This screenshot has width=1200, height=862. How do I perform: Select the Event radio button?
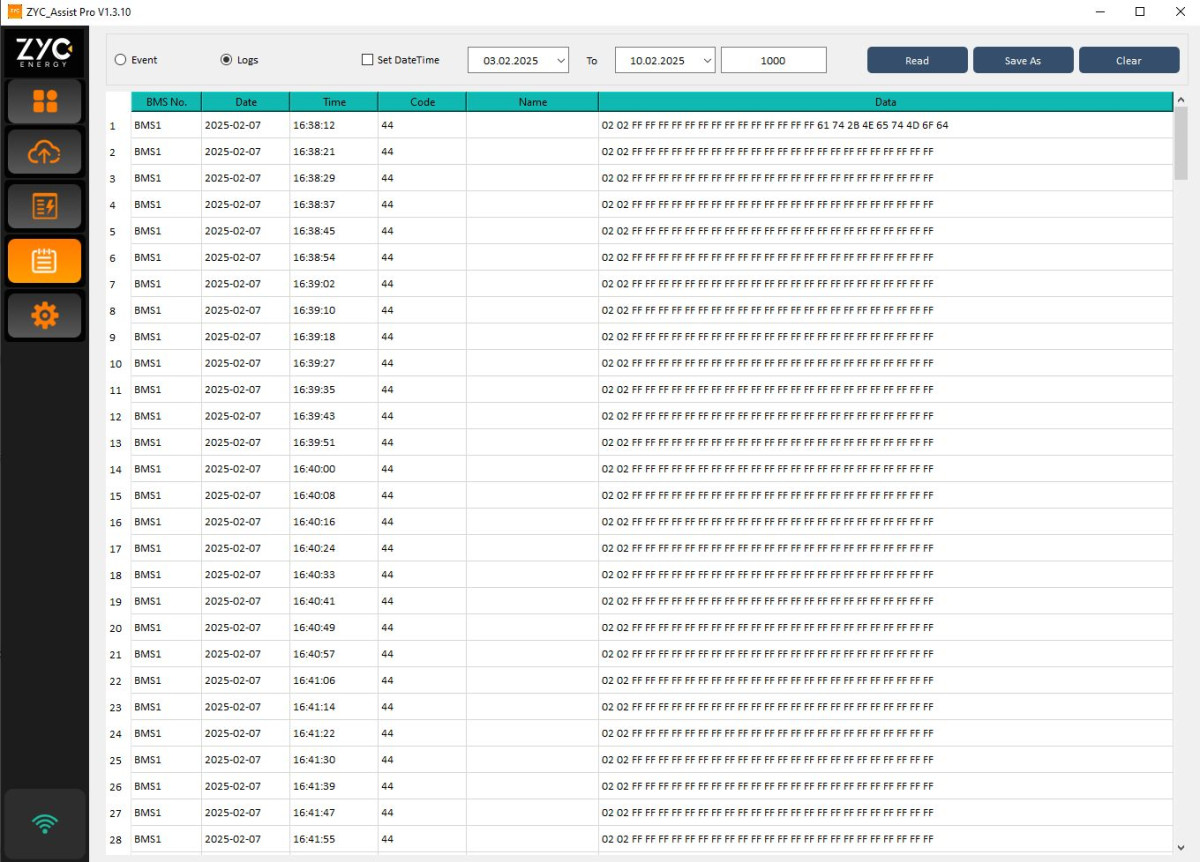(121, 60)
